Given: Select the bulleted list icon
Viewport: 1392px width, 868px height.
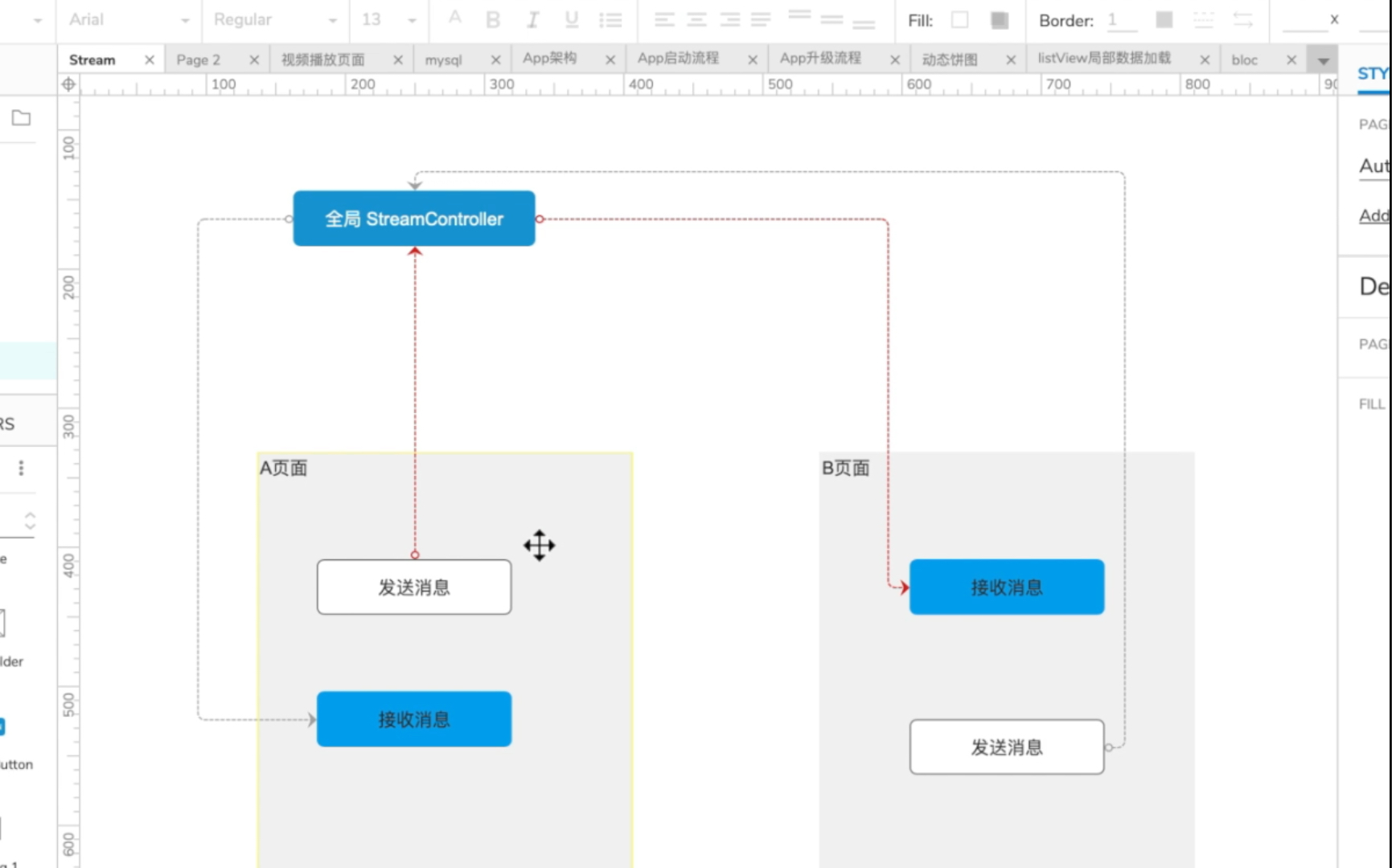Looking at the screenshot, I should pyautogui.click(x=611, y=19).
